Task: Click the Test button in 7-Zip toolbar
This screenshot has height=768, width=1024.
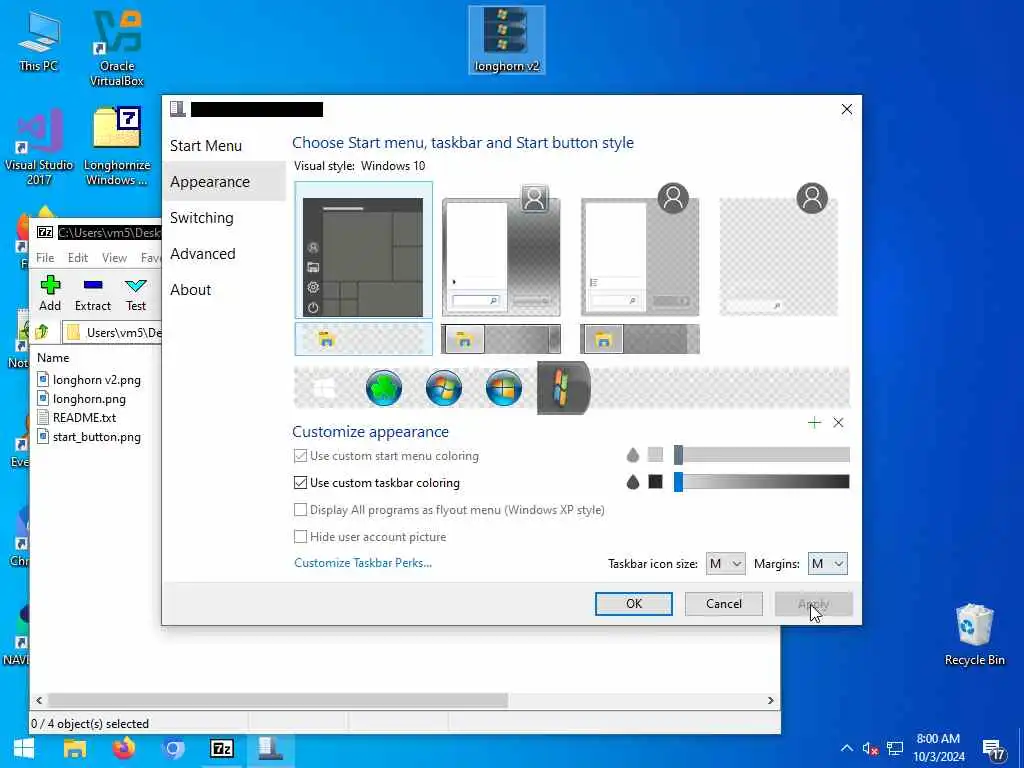Action: click(136, 294)
